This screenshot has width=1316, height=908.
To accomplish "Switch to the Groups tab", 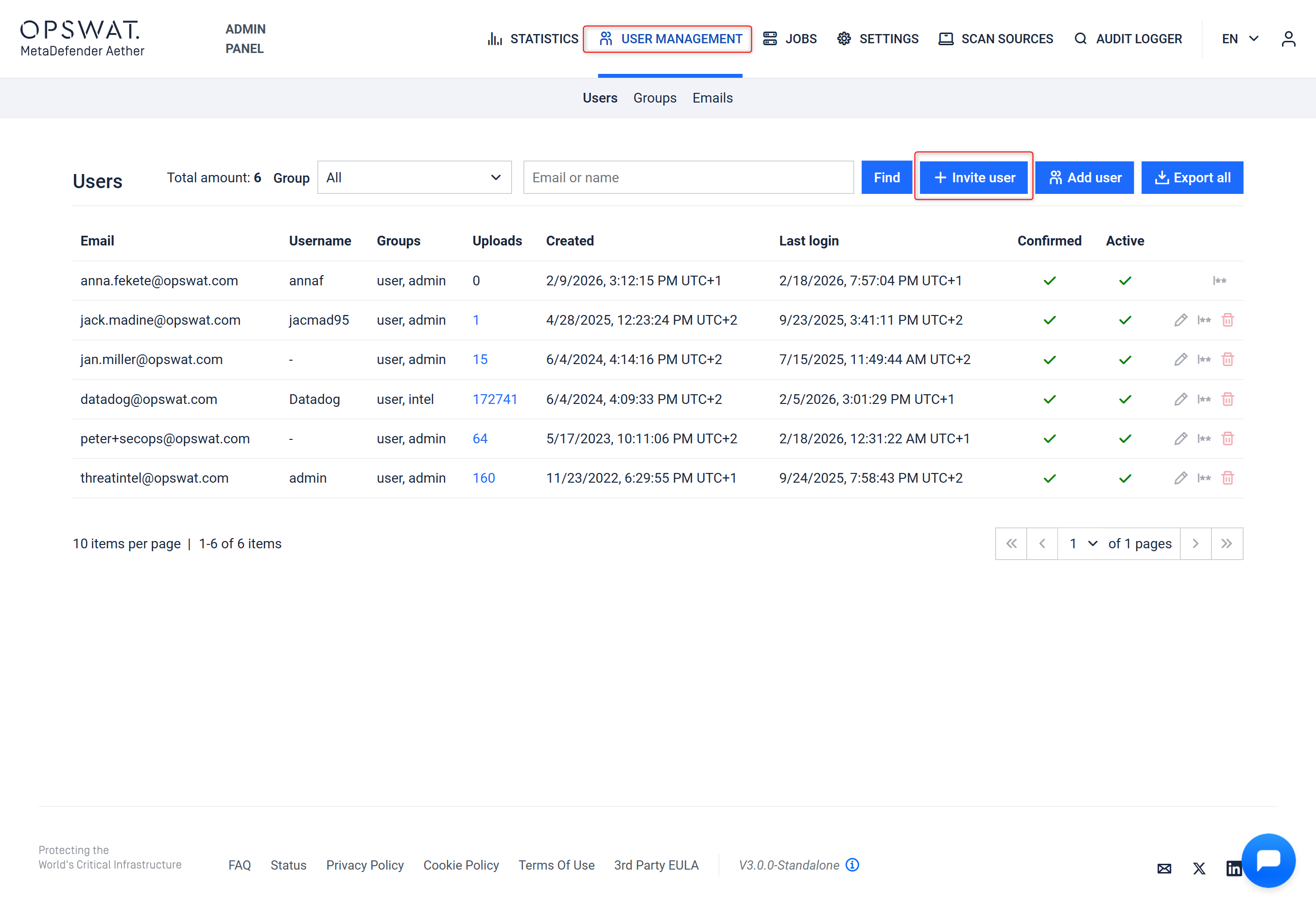I will tap(655, 98).
